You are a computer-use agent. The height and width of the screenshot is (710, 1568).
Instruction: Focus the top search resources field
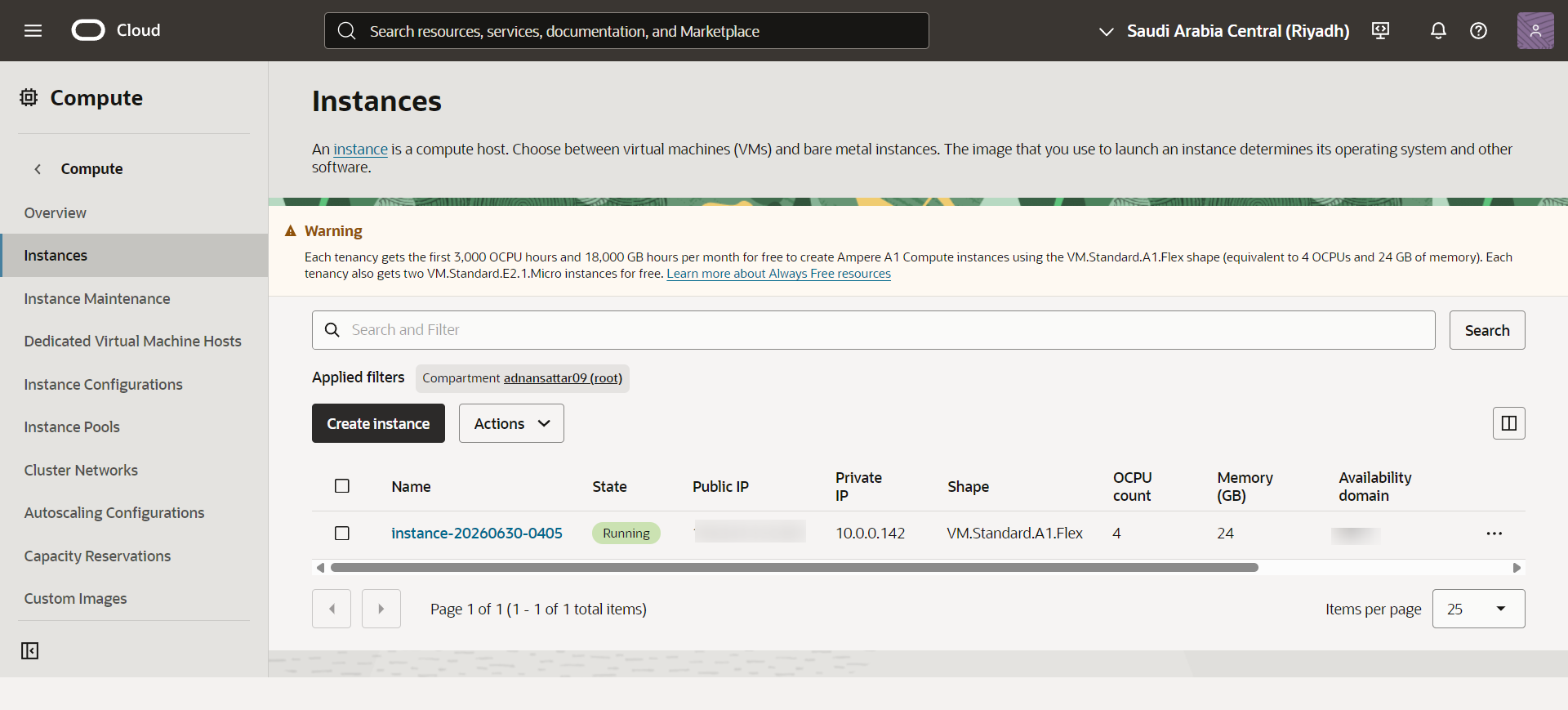point(626,31)
